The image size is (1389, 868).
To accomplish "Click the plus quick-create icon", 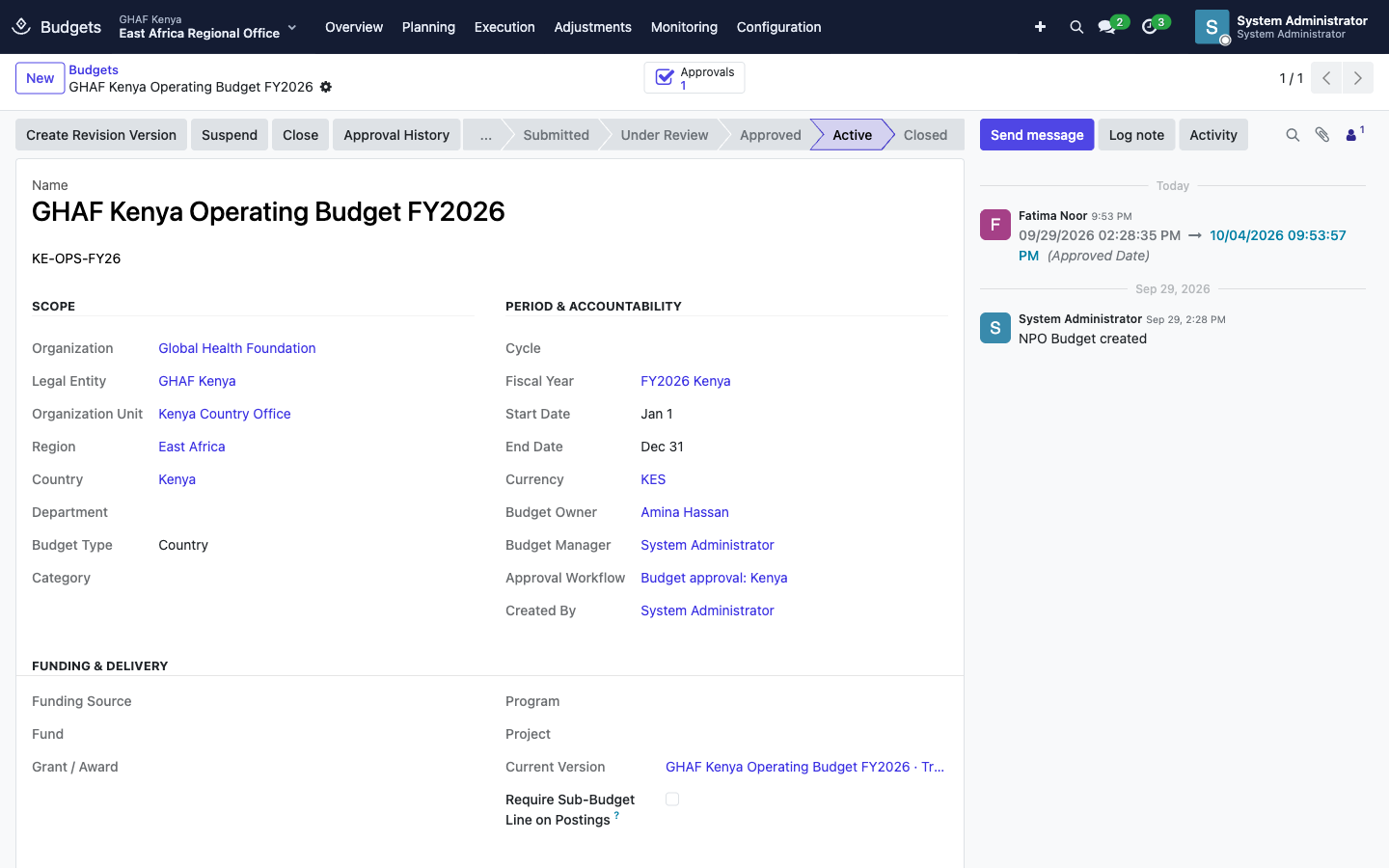I will [x=1040, y=27].
